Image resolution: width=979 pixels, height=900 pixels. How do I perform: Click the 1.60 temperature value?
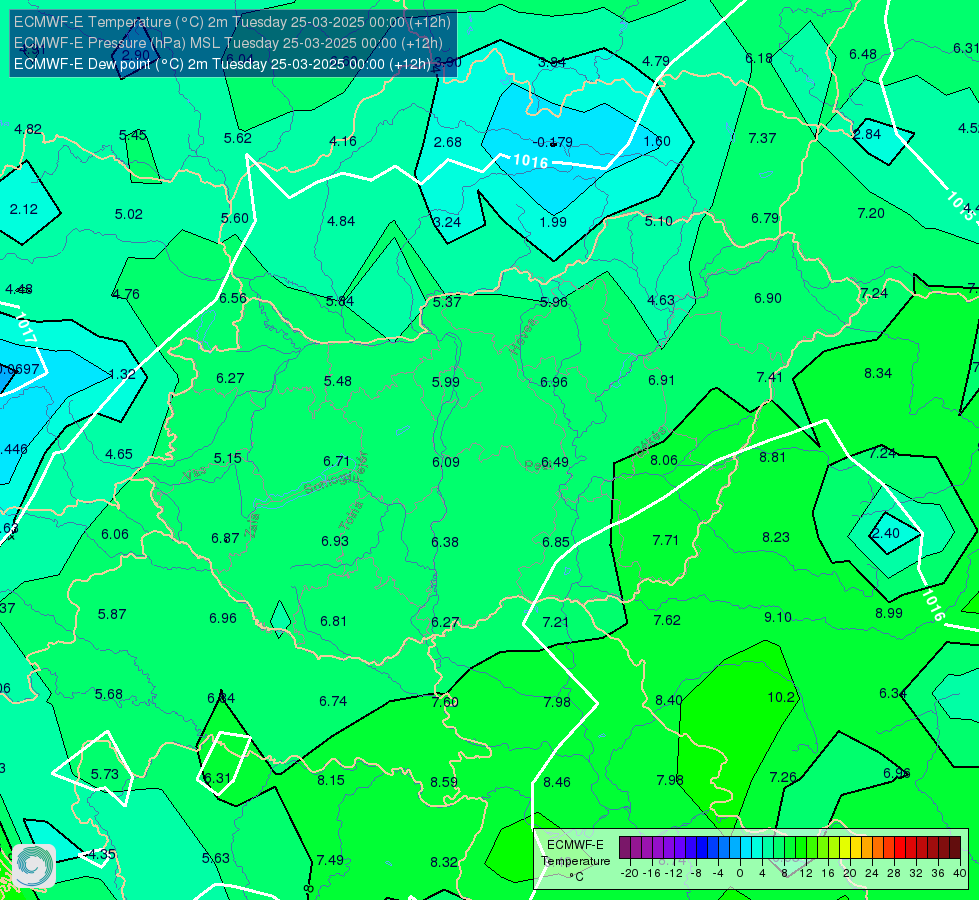click(x=657, y=141)
